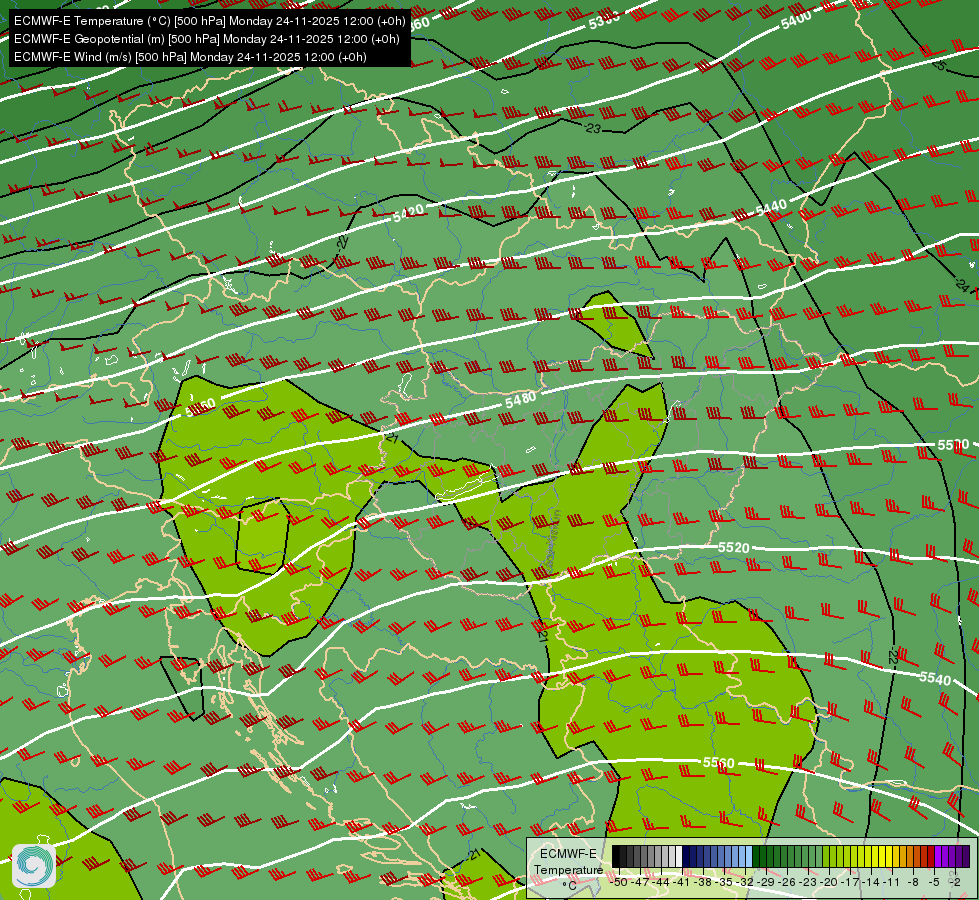Screen dimensions: 979x900
Task: Click the -8 legend tick value
Action: tap(913, 883)
